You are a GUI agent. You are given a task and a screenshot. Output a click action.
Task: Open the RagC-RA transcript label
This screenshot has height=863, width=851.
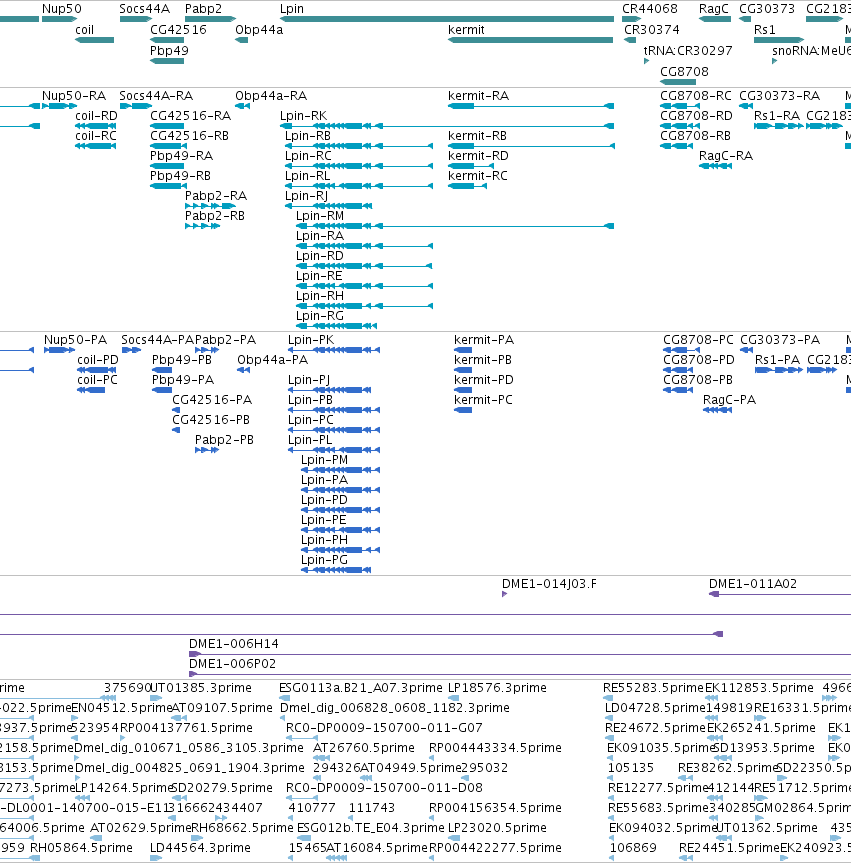click(x=726, y=156)
